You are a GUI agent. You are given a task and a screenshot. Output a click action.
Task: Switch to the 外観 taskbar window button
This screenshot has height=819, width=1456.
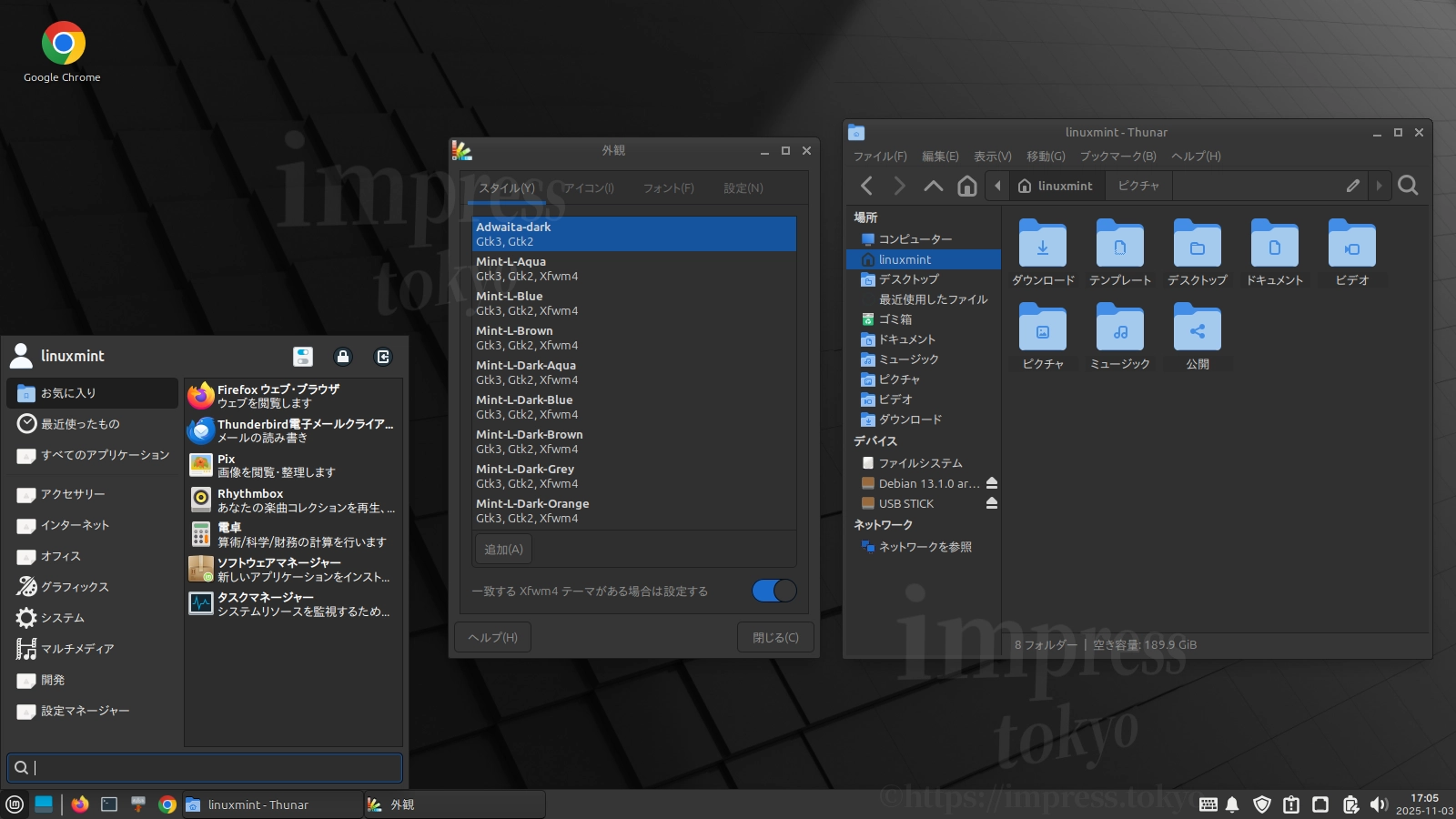pos(455,804)
